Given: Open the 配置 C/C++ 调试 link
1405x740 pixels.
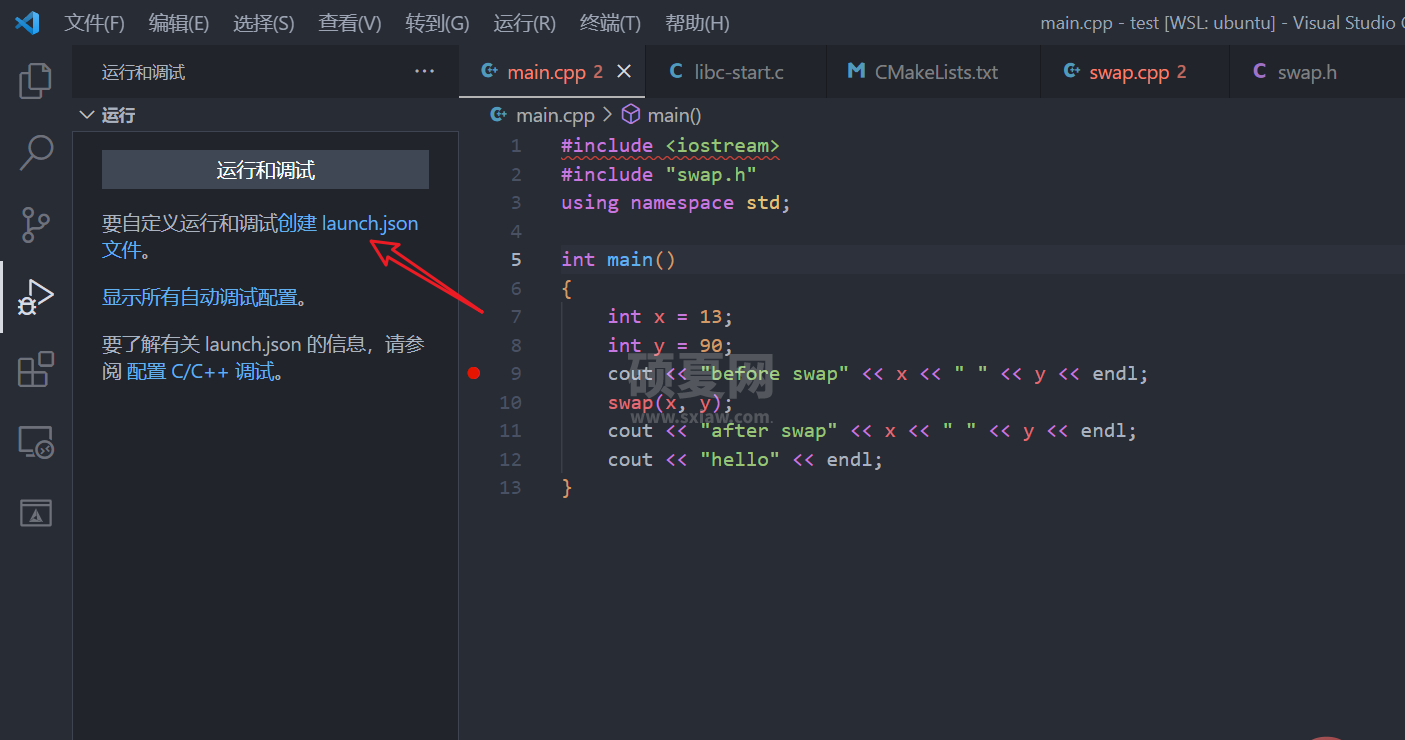Looking at the screenshot, I should pyautogui.click(x=200, y=372).
